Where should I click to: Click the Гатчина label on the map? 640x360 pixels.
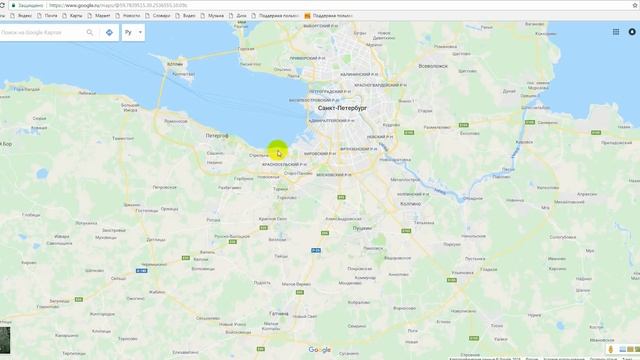pyautogui.click(x=279, y=313)
